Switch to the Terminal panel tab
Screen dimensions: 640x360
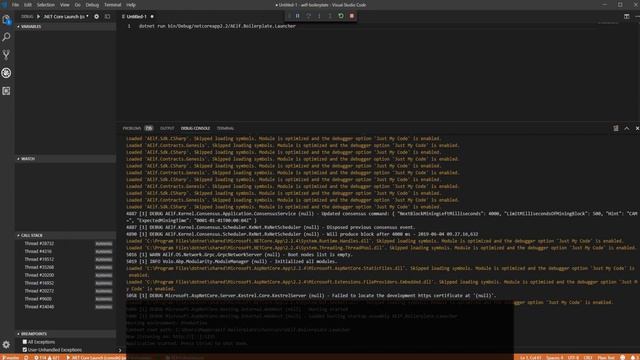(x=225, y=128)
